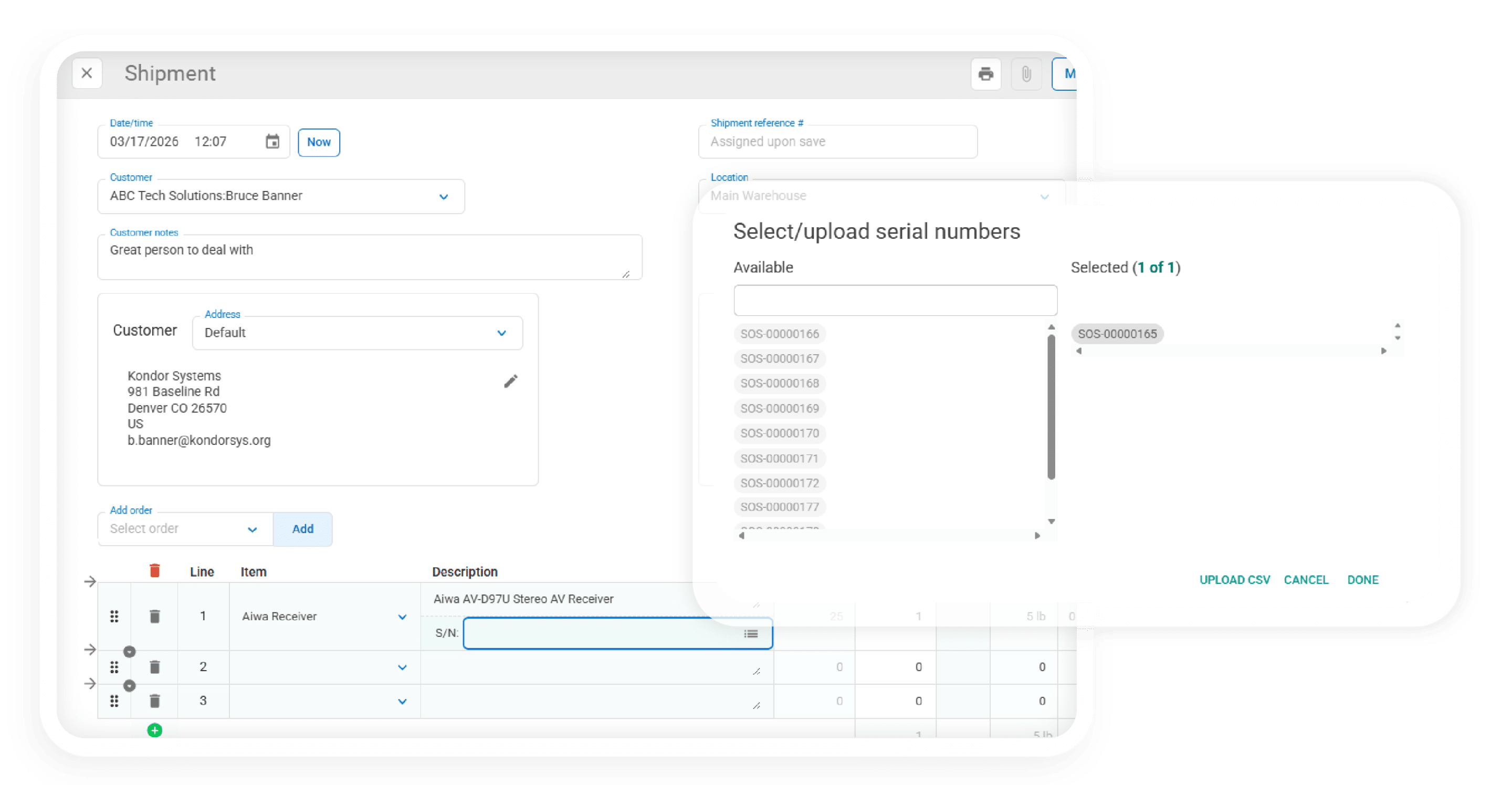Click DONE in the serial number dialog
Image resolution: width=1512 pixels, height=786 pixels.
pos(1362,579)
